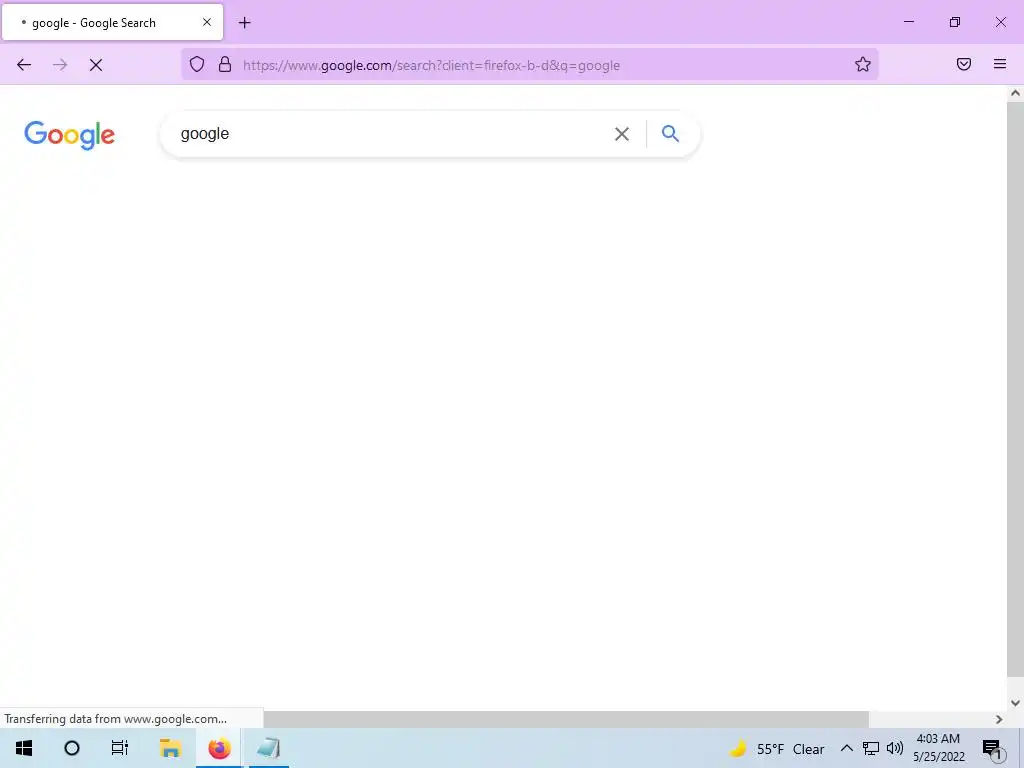Click the horizontal scrollbar right arrow

coord(999,719)
